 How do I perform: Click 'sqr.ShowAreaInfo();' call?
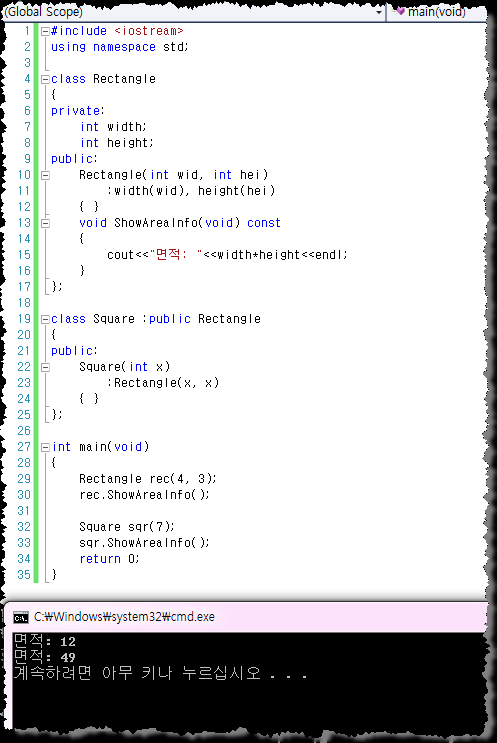[145, 543]
